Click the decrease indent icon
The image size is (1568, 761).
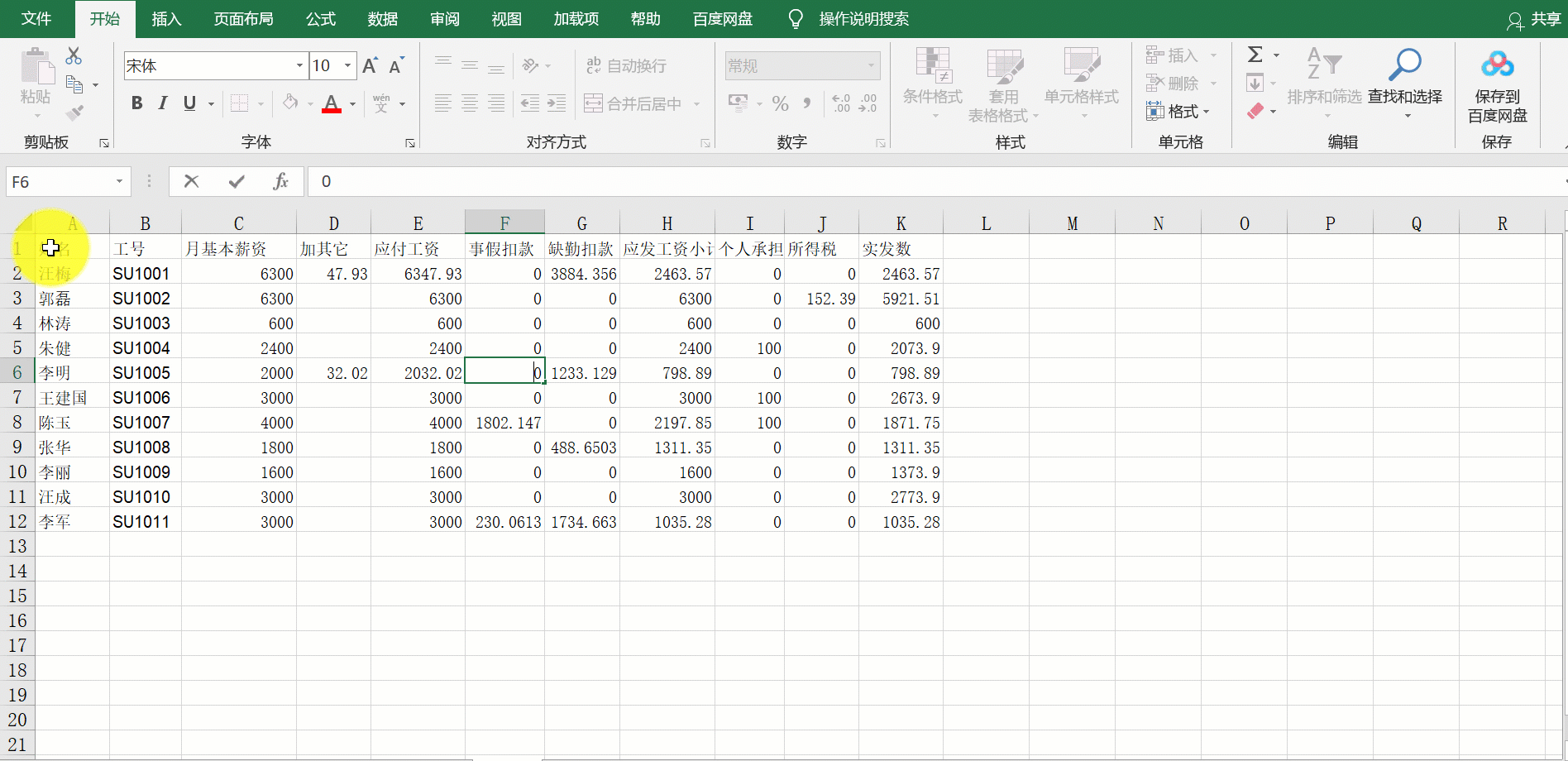click(530, 103)
